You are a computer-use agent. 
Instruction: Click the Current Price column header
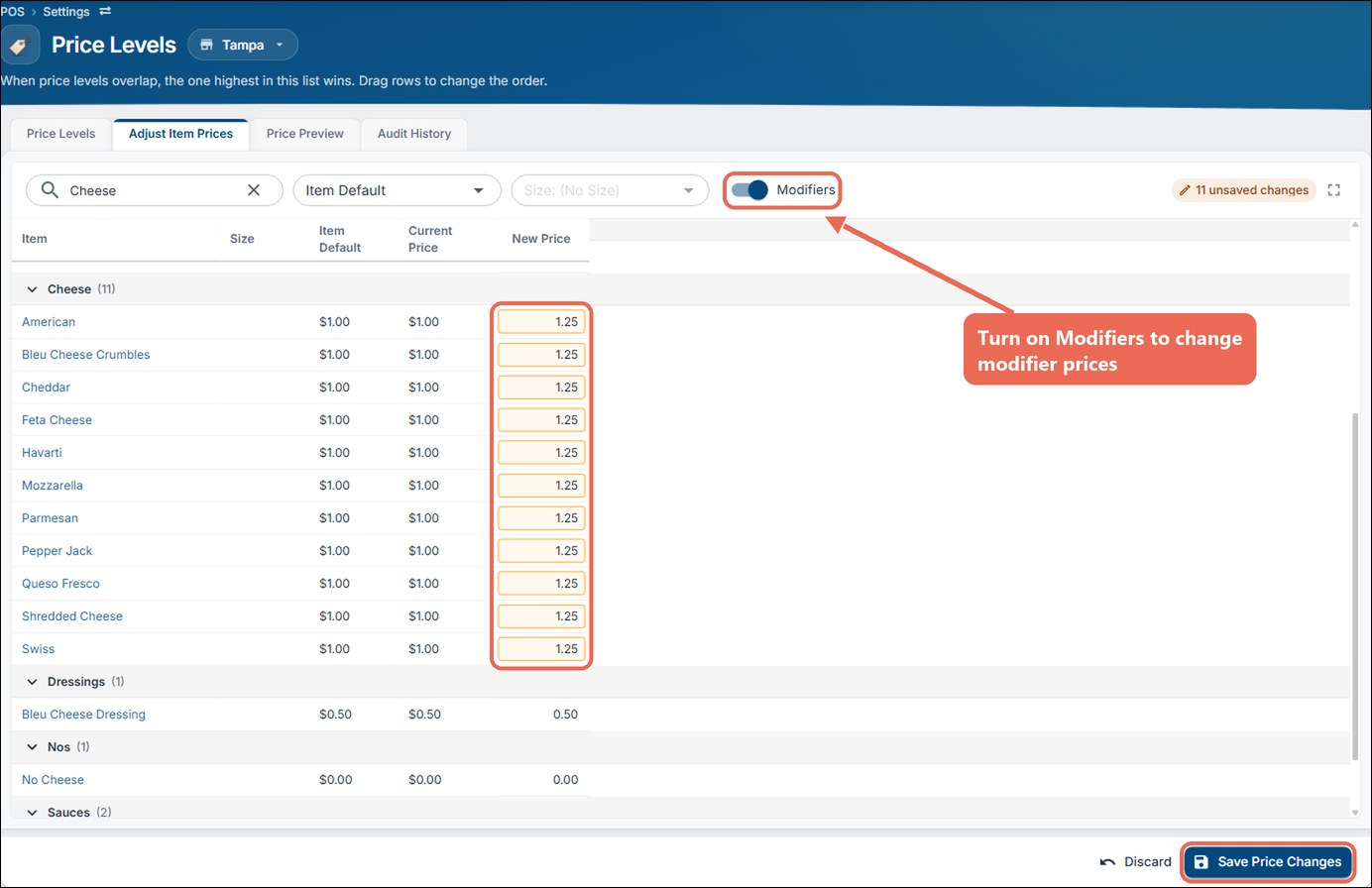(430, 239)
